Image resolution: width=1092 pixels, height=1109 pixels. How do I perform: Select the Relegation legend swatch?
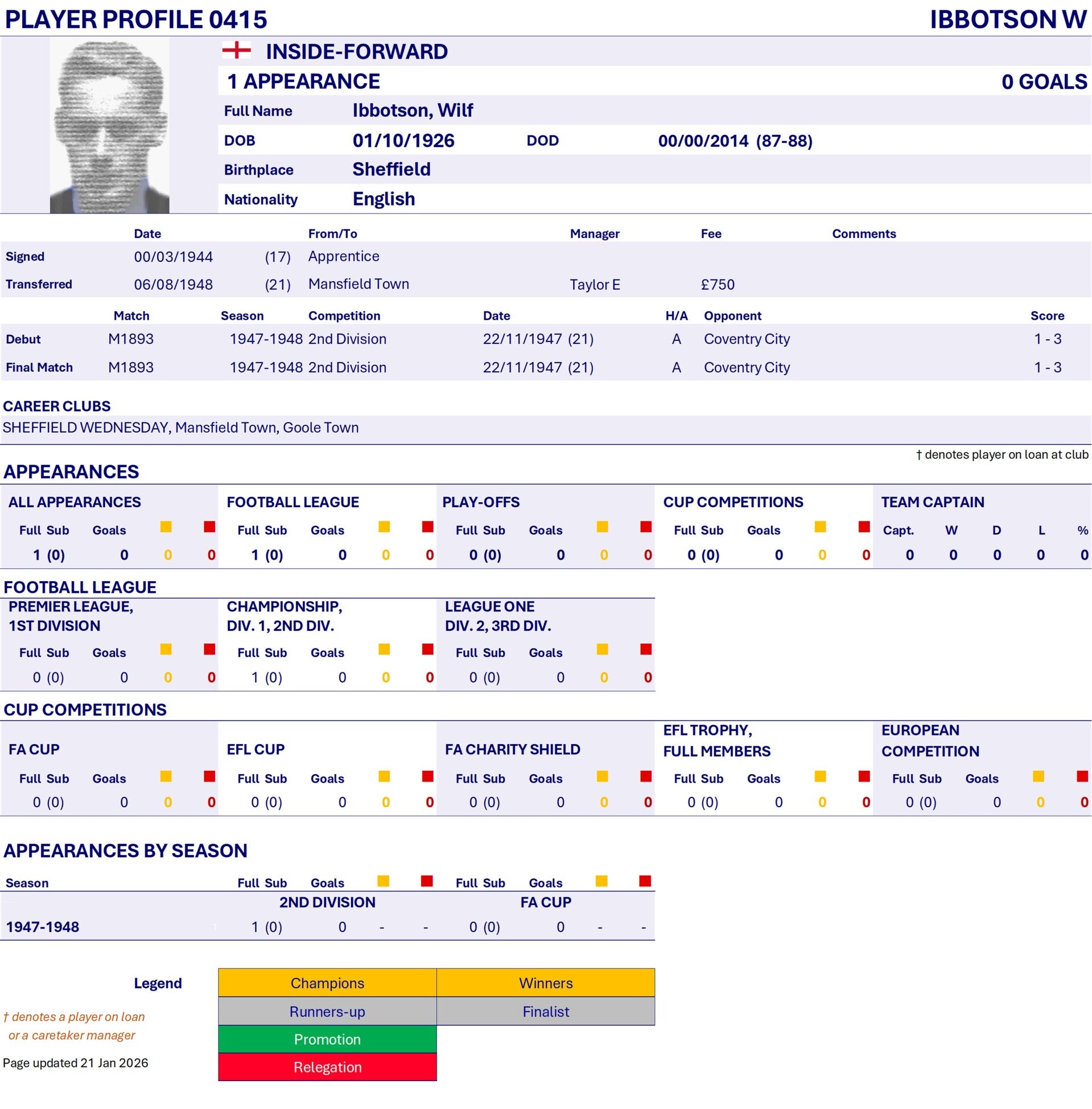pyautogui.click(x=327, y=1067)
